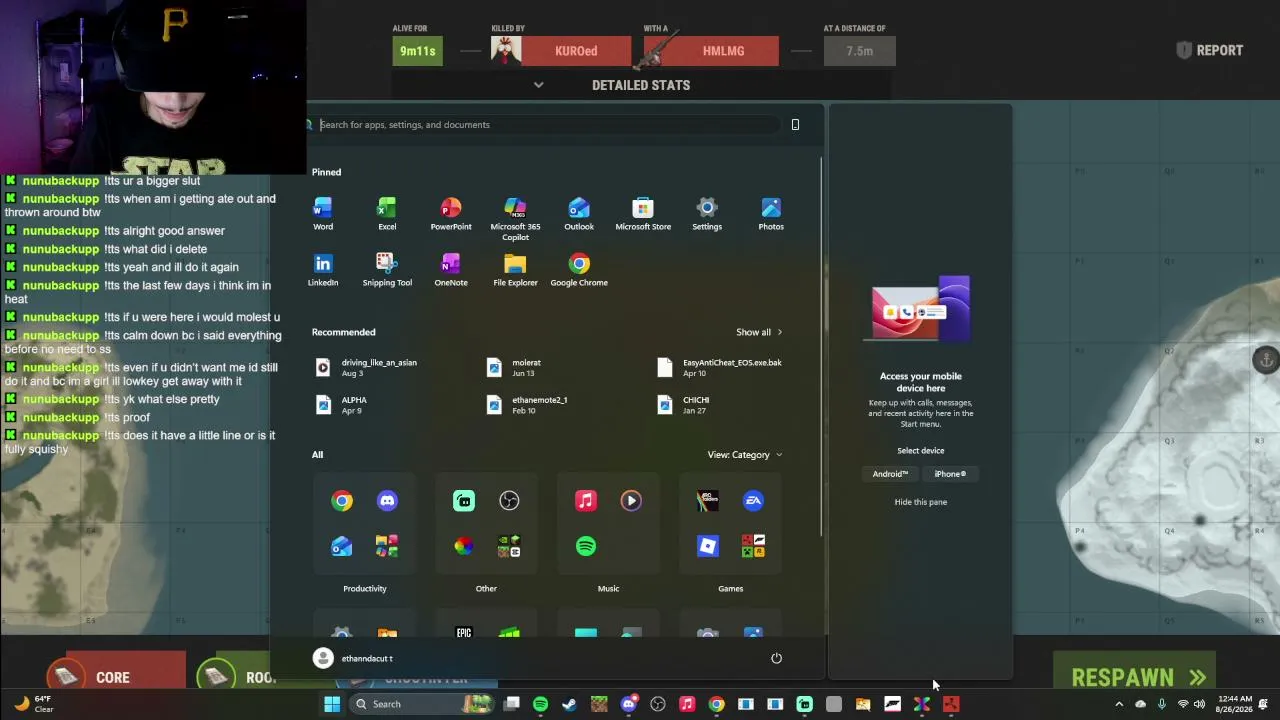The width and height of the screenshot is (1280, 720).
Task: Open Discord in the Productivity category
Action: tap(387, 501)
